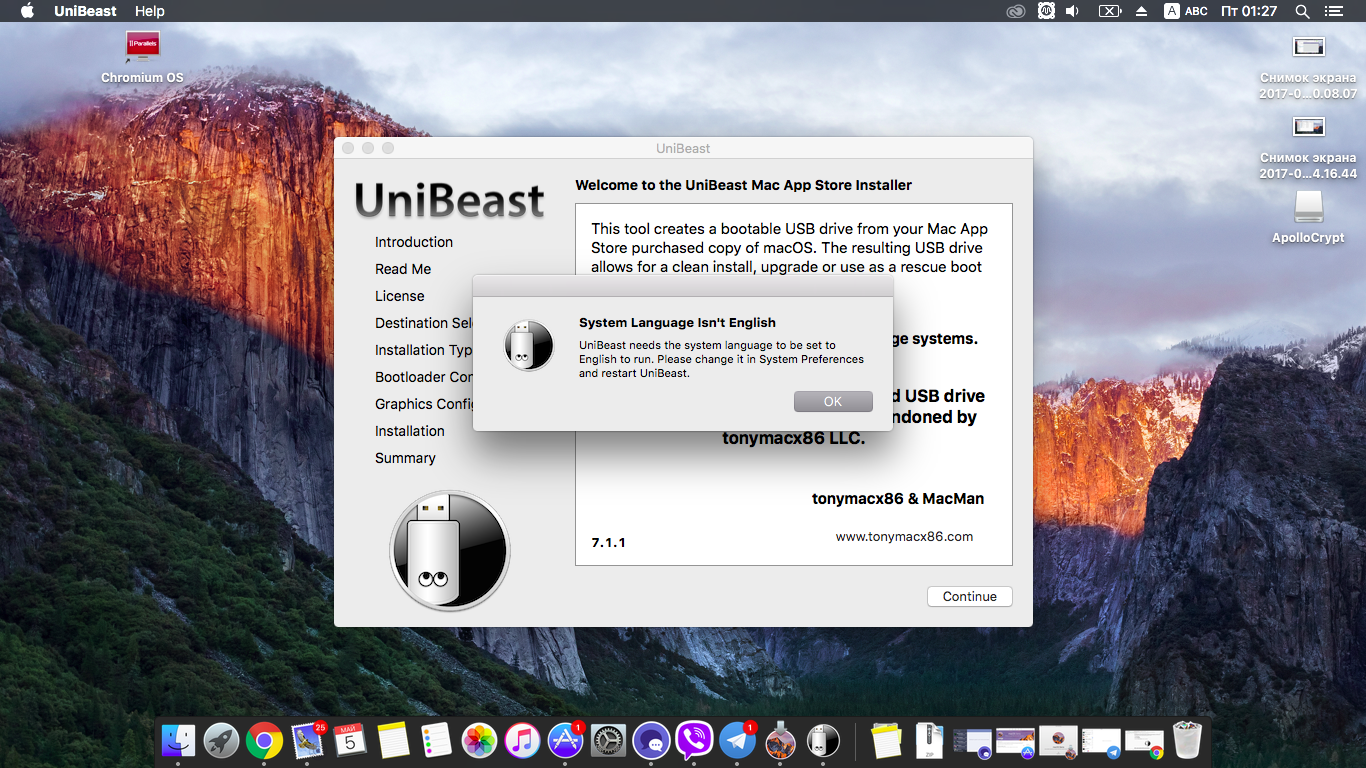The height and width of the screenshot is (768, 1366).
Task: Select the Chromium OS desktop icon
Action: pyautogui.click(x=142, y=58)
